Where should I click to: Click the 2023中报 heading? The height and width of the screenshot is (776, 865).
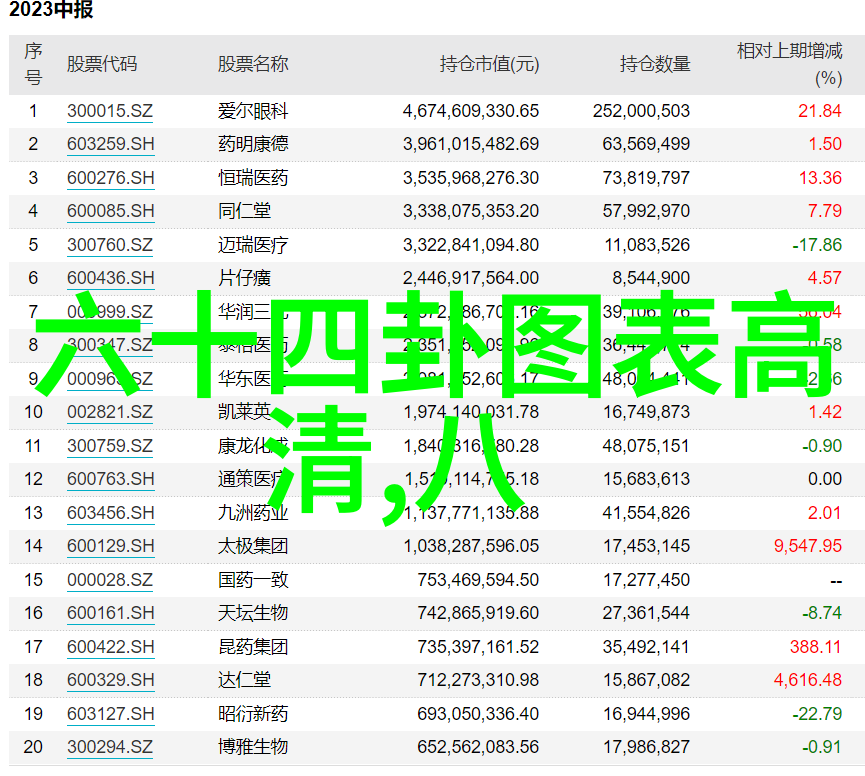pos(51,9)
